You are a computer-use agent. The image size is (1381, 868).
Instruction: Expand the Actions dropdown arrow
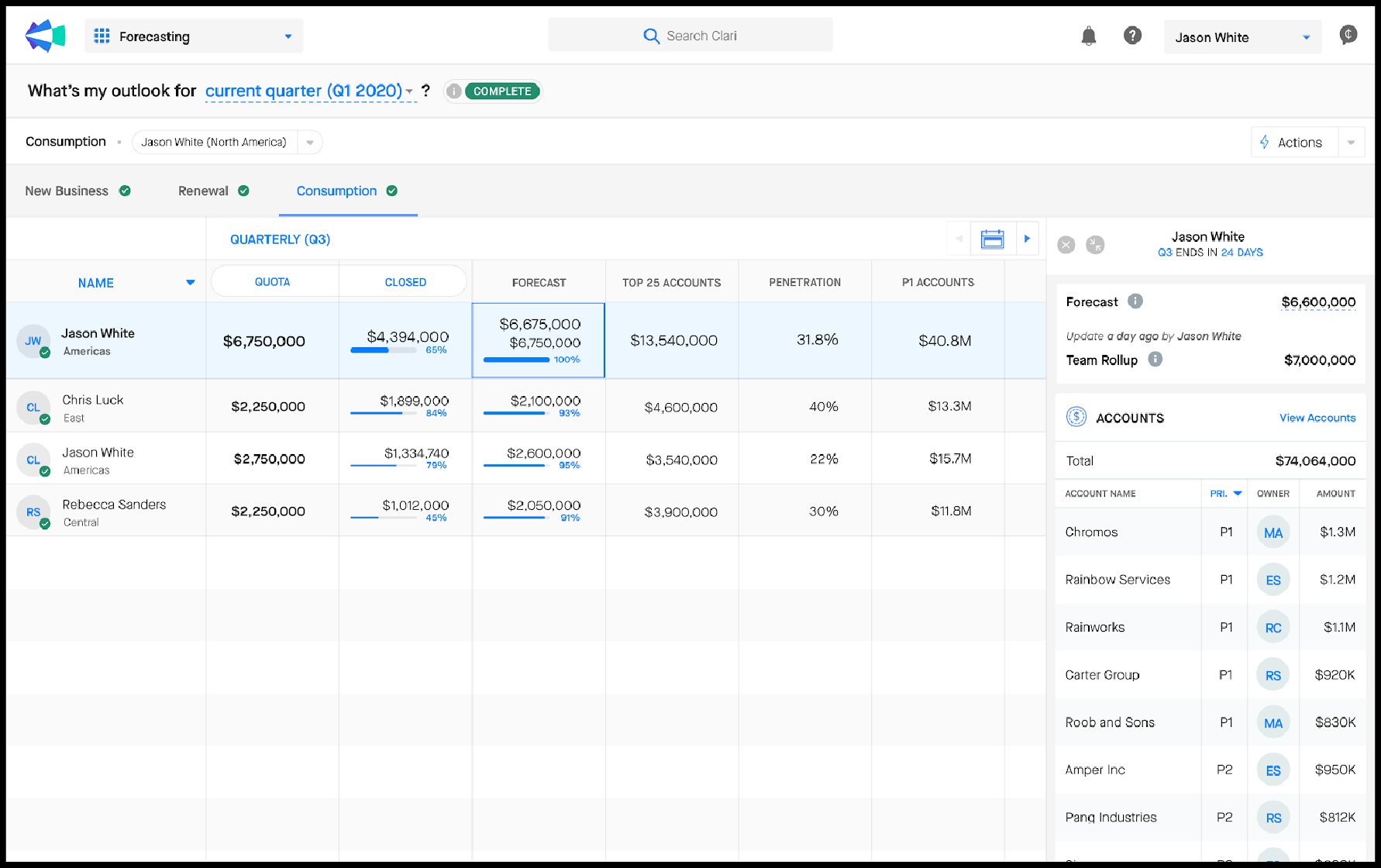click(1351, 143)
